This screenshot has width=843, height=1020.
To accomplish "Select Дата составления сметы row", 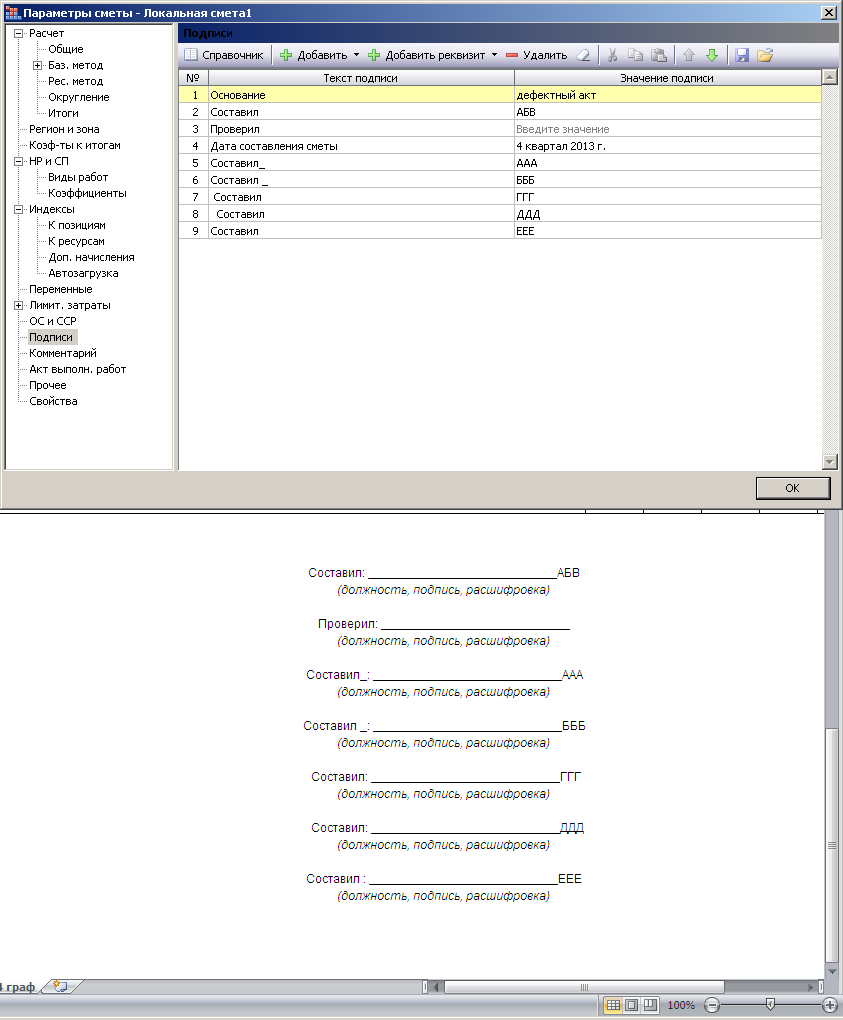I will pos(361,146).
